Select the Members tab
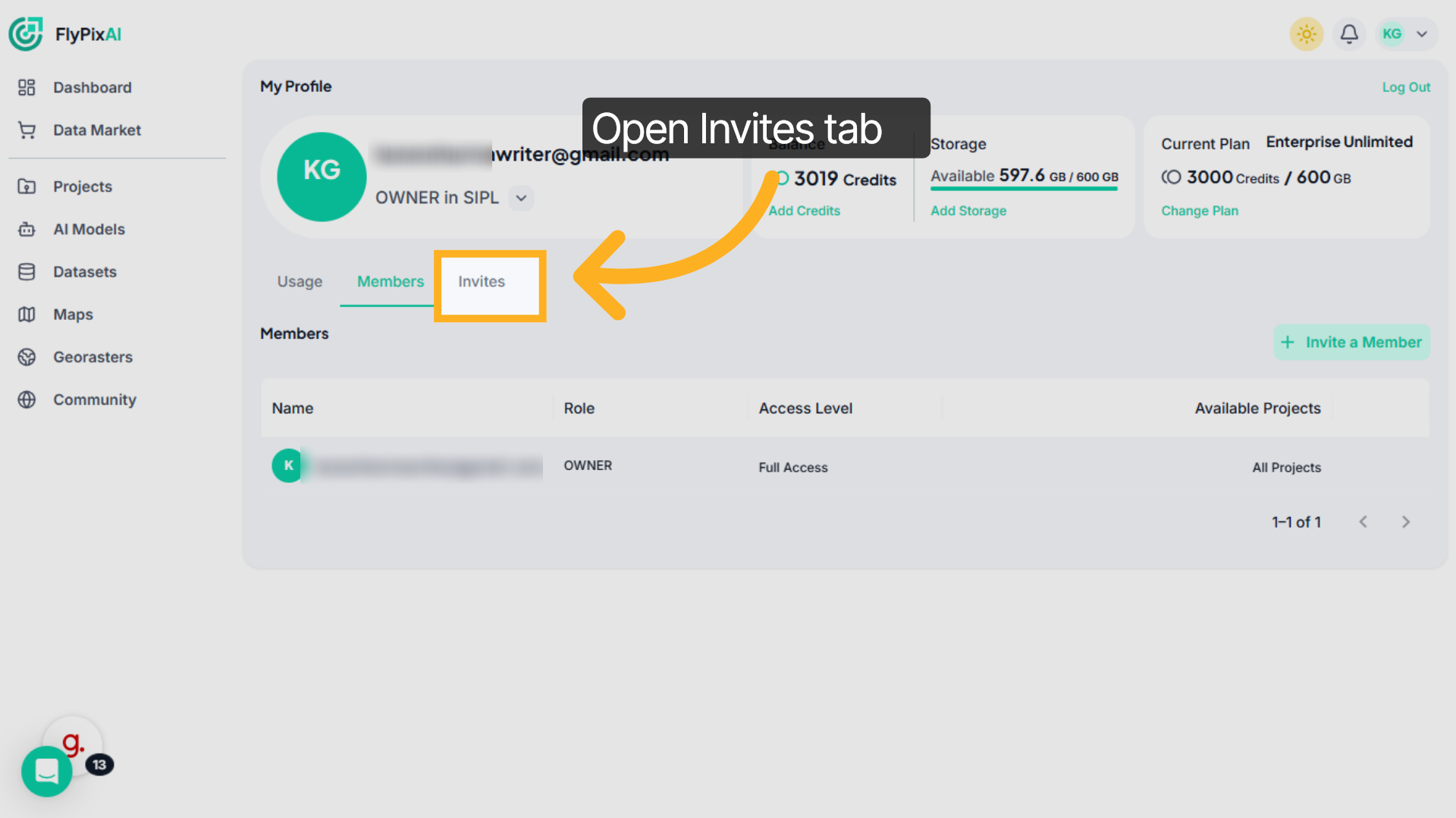This screenshot has width=1456, height=818. [x=391, y=281]
